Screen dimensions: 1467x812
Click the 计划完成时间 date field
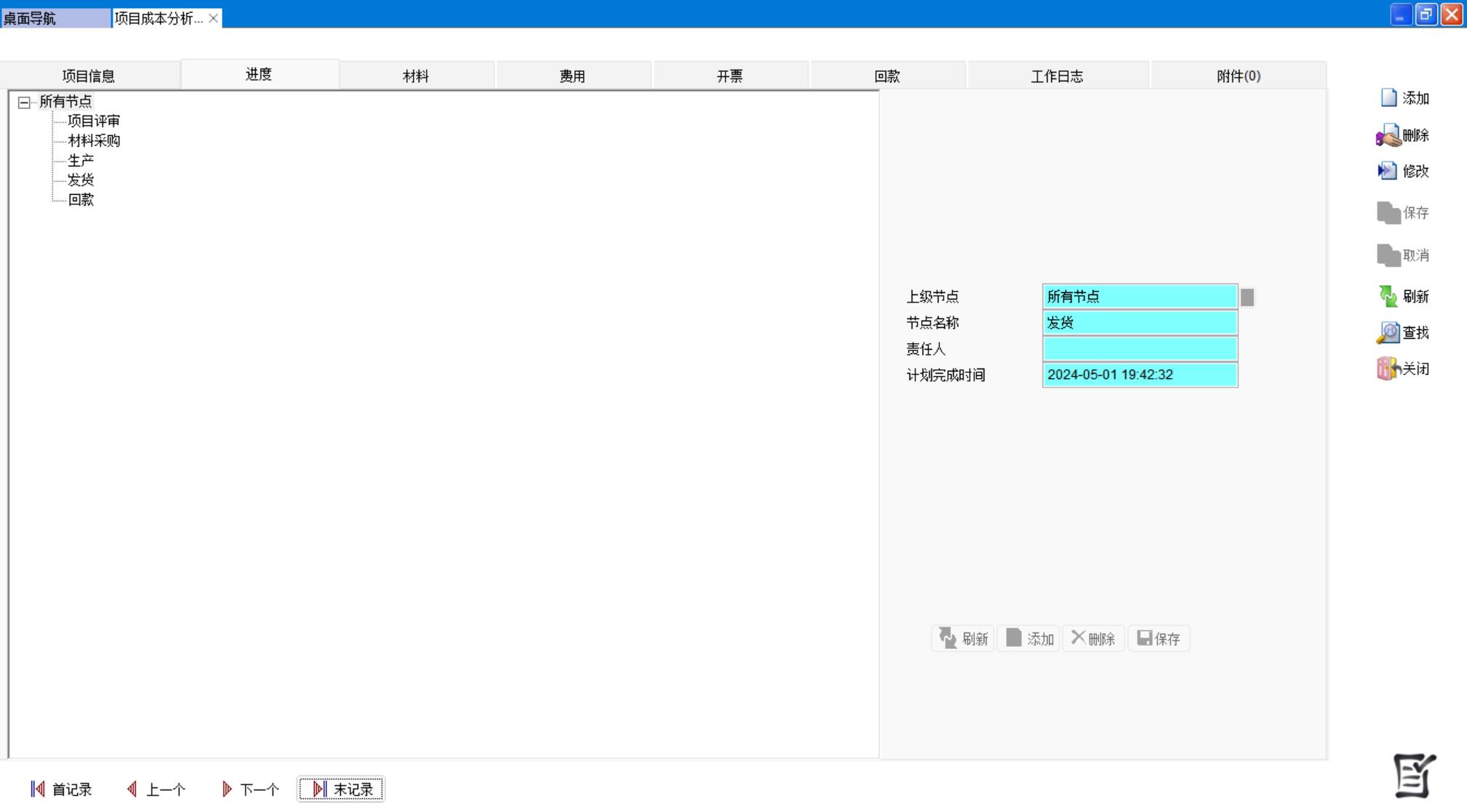tap(1139, 375)
